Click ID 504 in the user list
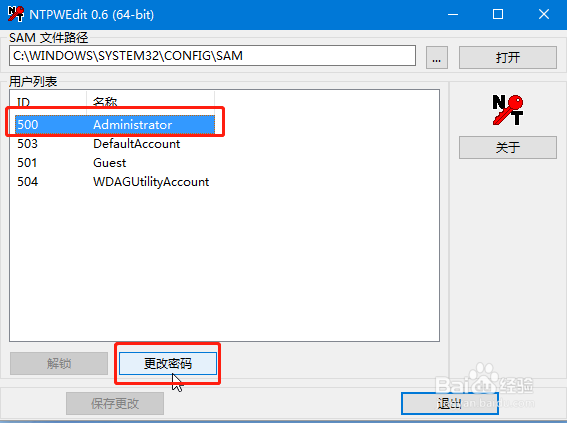 (27, 181)
